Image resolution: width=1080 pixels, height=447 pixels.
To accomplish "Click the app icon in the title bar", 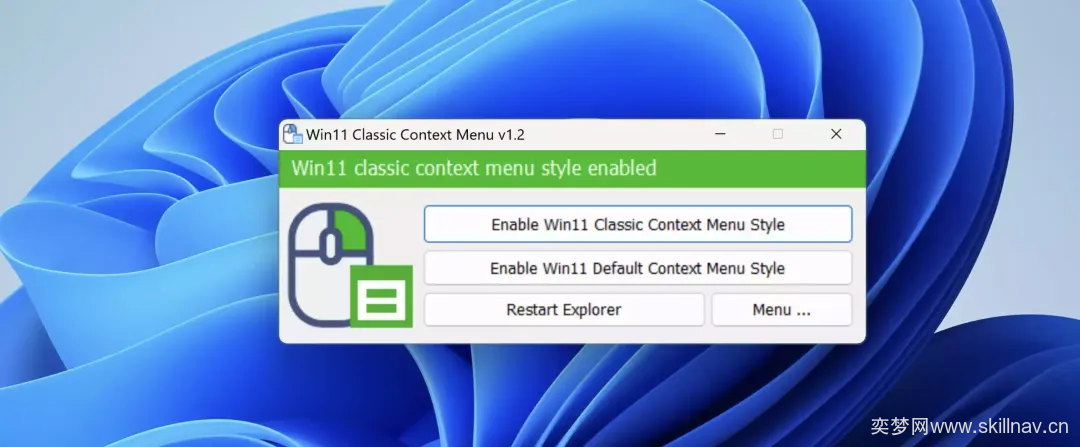I will point(293,134).
